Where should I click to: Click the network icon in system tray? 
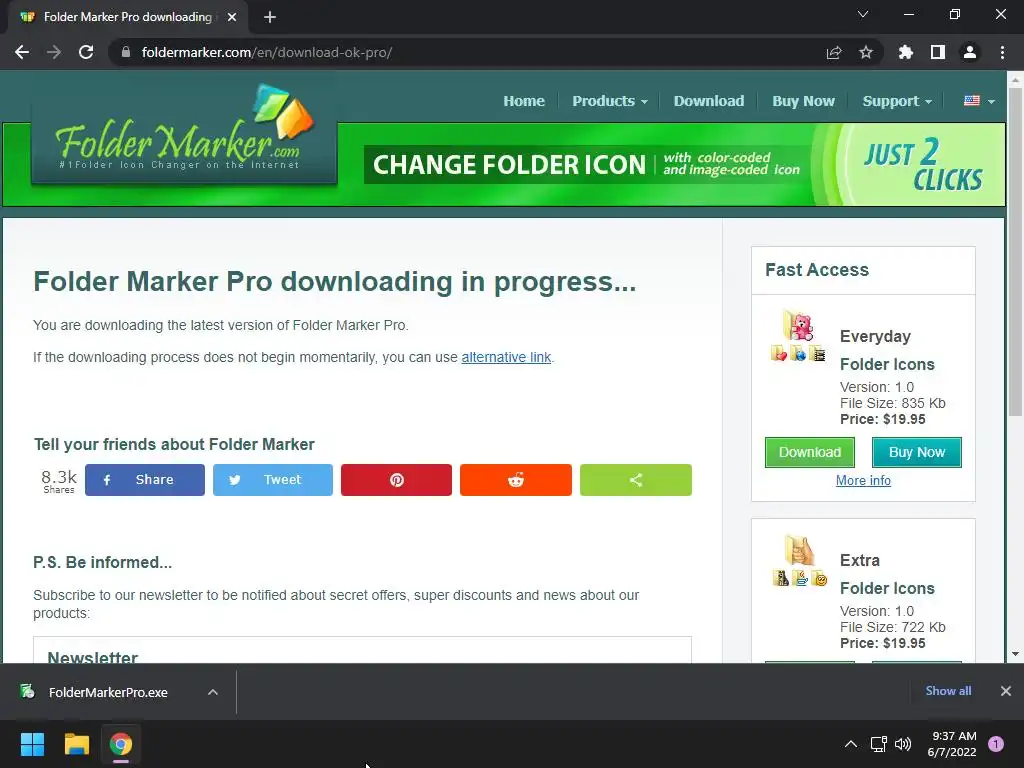pos(879,744)
